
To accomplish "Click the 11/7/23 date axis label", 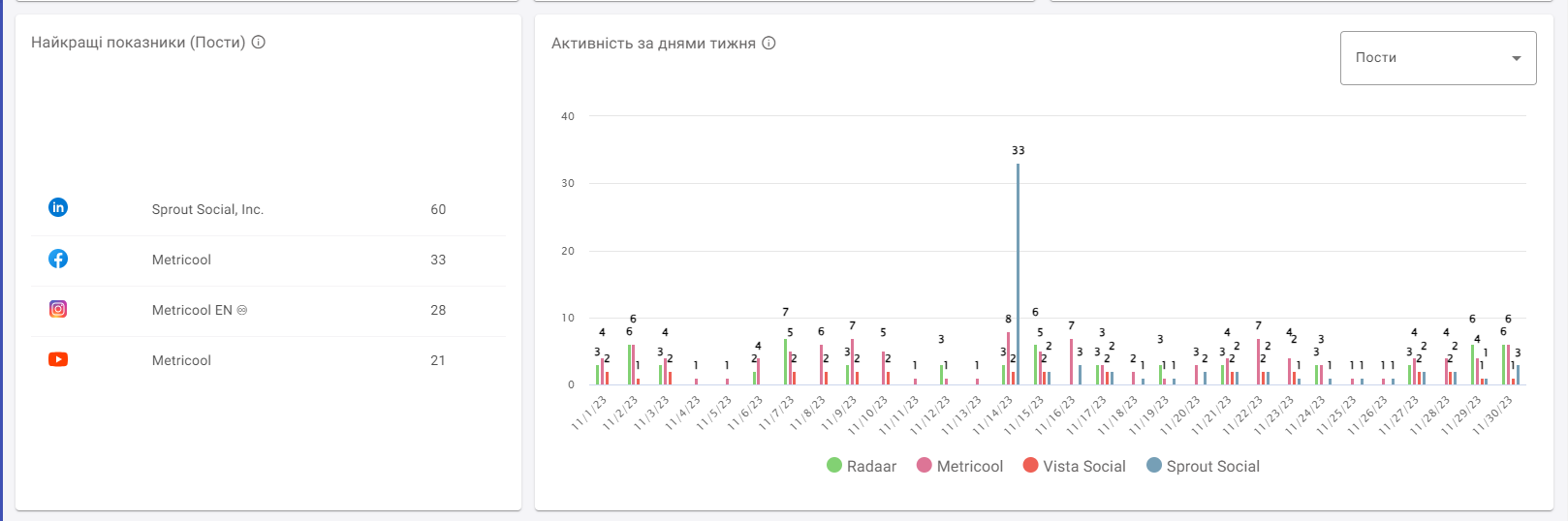I will (x=776, y=414).
